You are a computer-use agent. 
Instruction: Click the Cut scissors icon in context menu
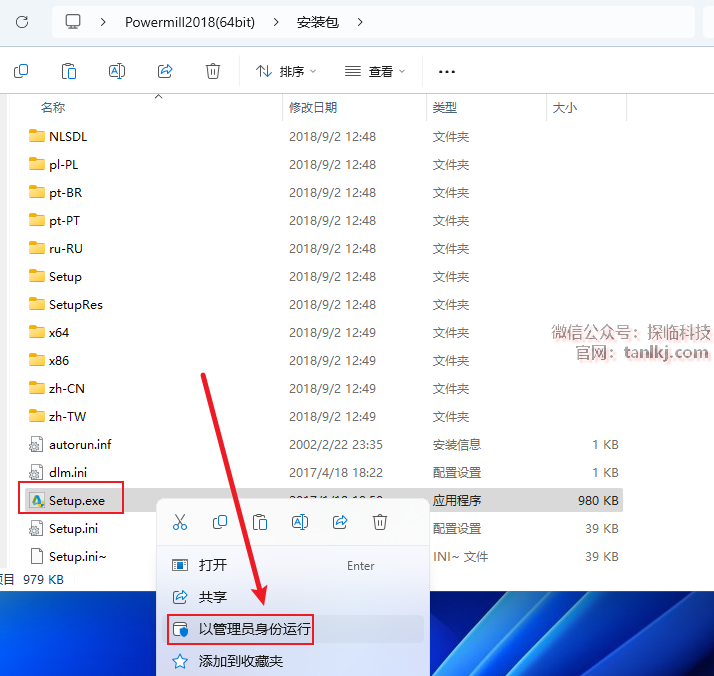click(x=180, y=522)
